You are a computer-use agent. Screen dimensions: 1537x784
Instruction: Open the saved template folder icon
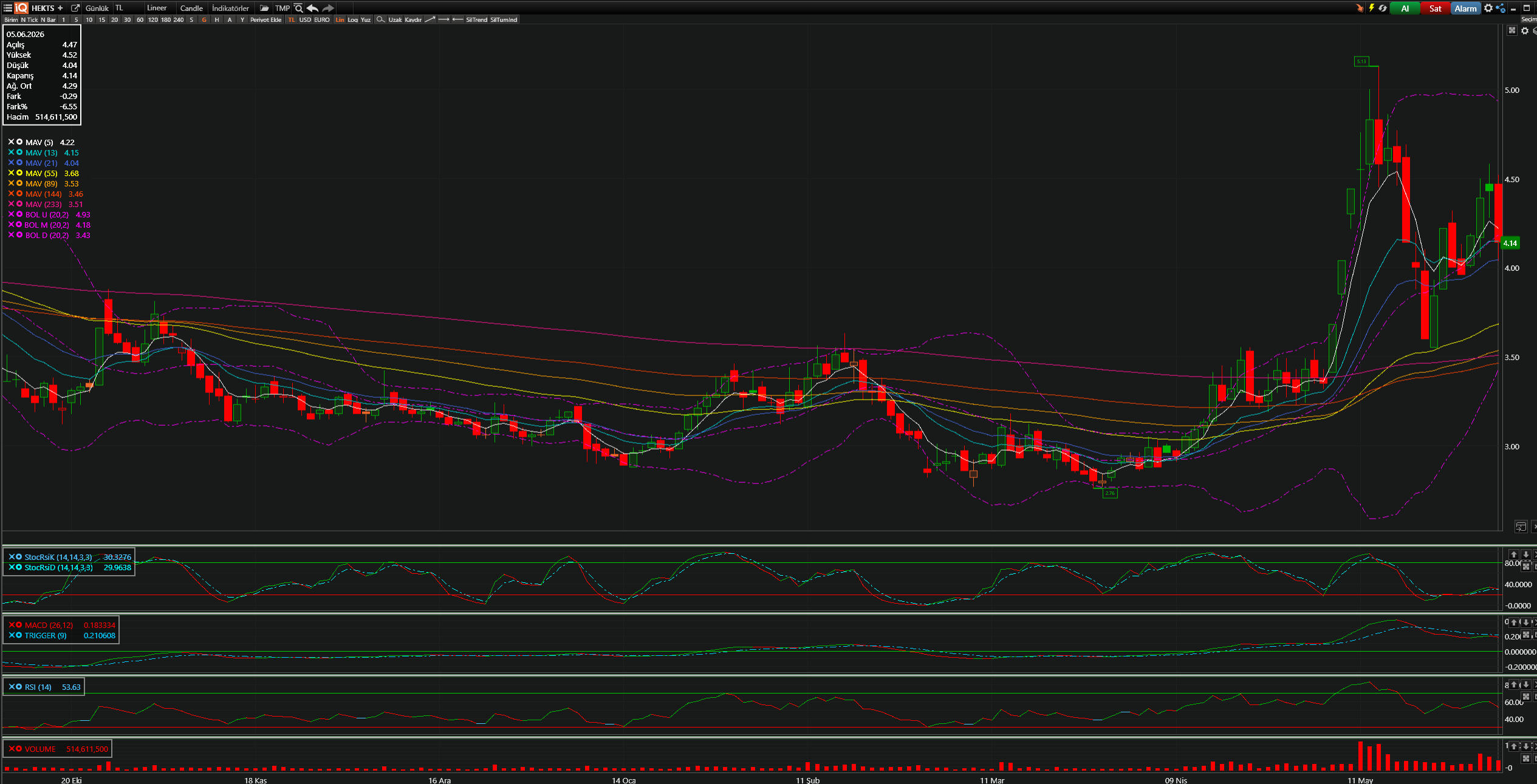[x=264, y=8]
